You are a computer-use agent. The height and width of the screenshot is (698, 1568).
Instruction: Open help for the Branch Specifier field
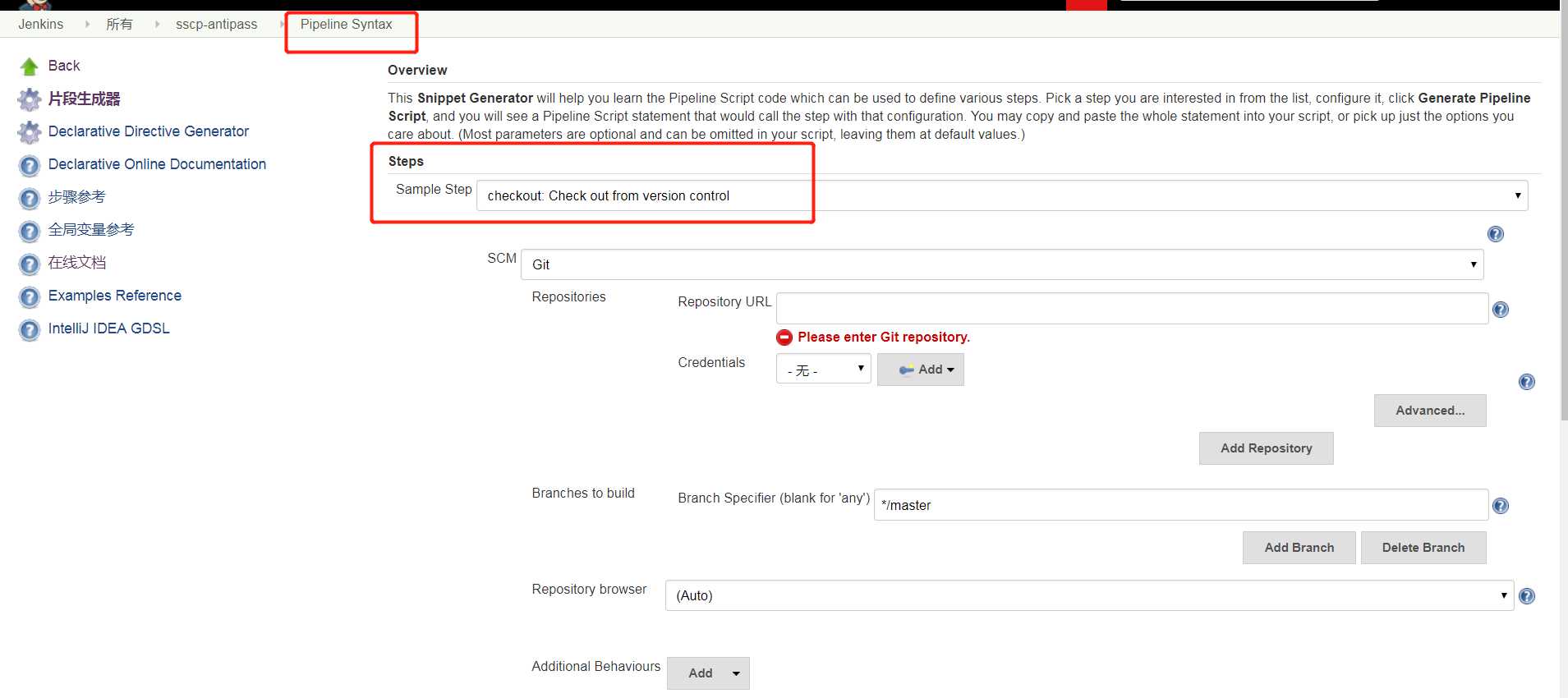click(1501, 506)
